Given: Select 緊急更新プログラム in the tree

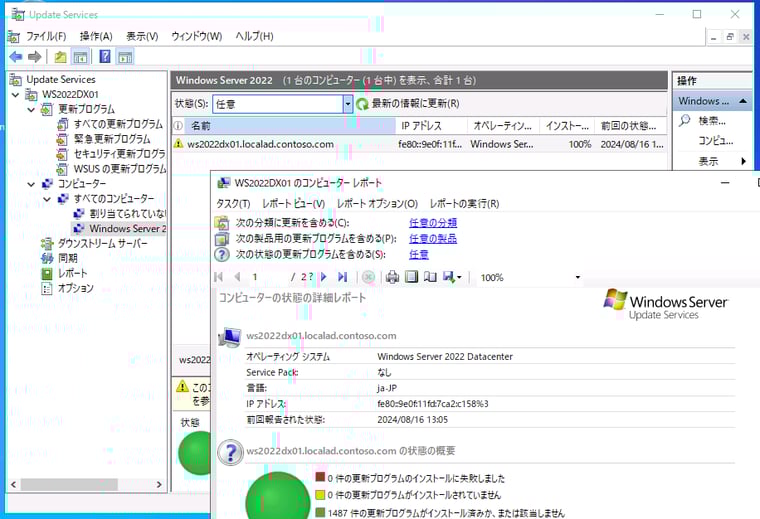Looking at the screenshot, I should [112, 140].
